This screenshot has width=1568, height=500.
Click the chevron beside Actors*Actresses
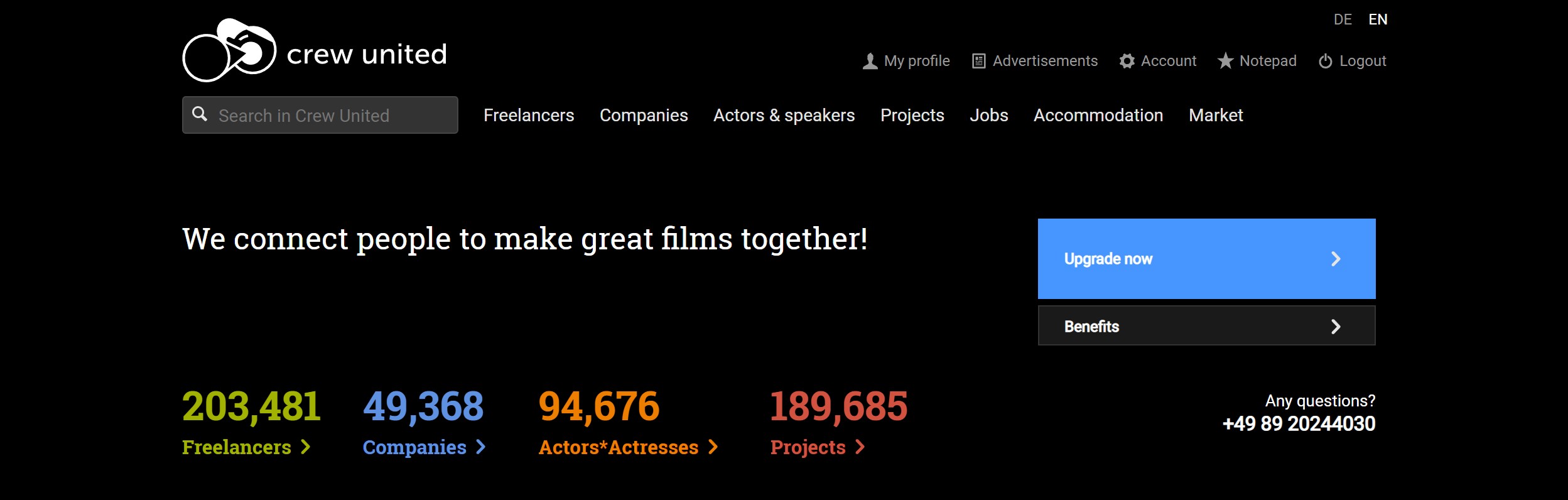(713, 447)
